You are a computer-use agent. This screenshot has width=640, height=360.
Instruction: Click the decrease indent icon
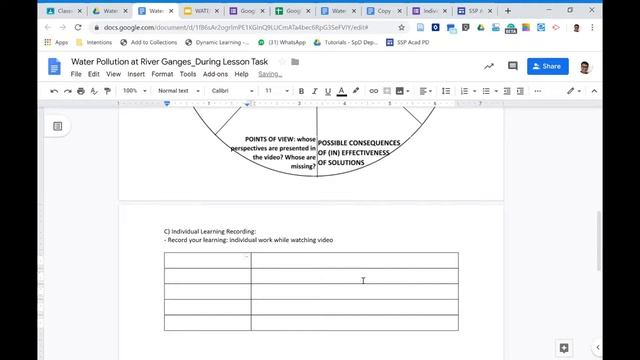click(507, 91)
